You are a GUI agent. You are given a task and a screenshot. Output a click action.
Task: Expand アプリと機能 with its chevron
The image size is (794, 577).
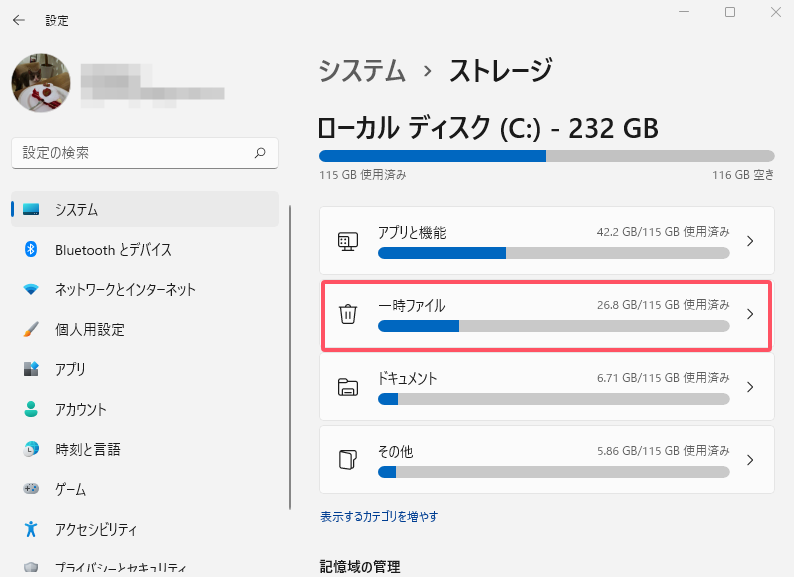[x=750, y=241]
